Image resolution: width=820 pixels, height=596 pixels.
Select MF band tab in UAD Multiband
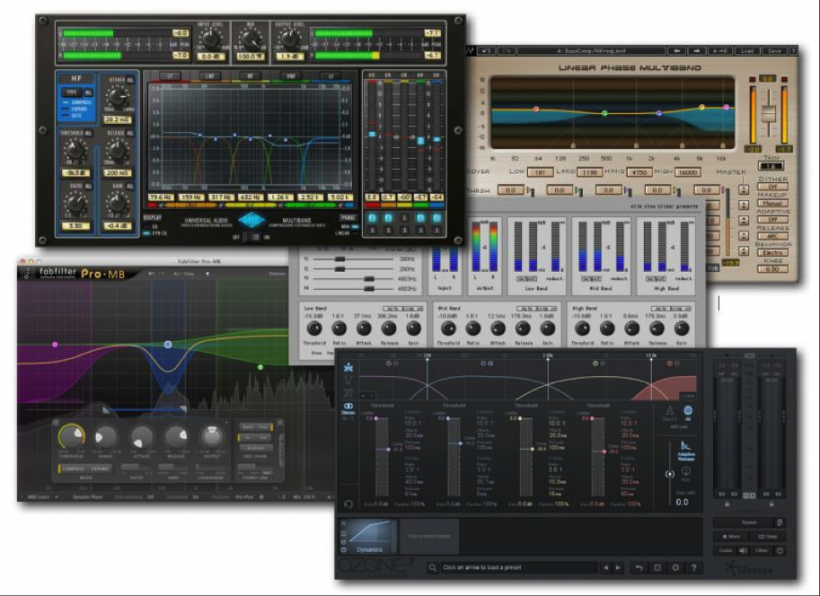tap(250, 76)
